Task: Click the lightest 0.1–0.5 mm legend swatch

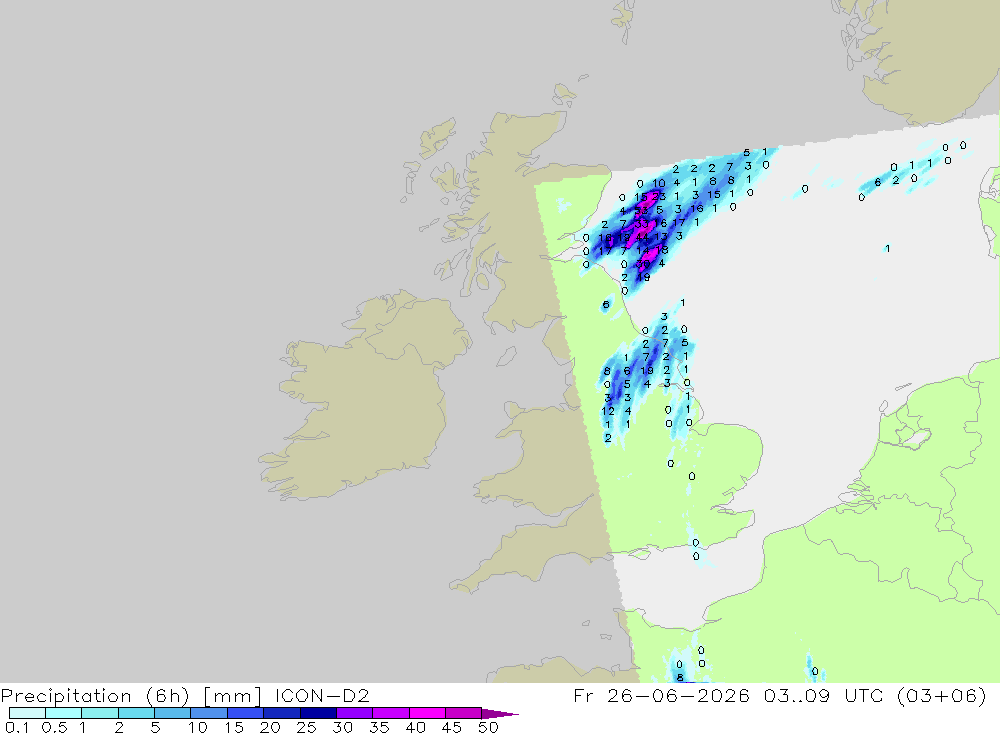Action: (27, 713)
